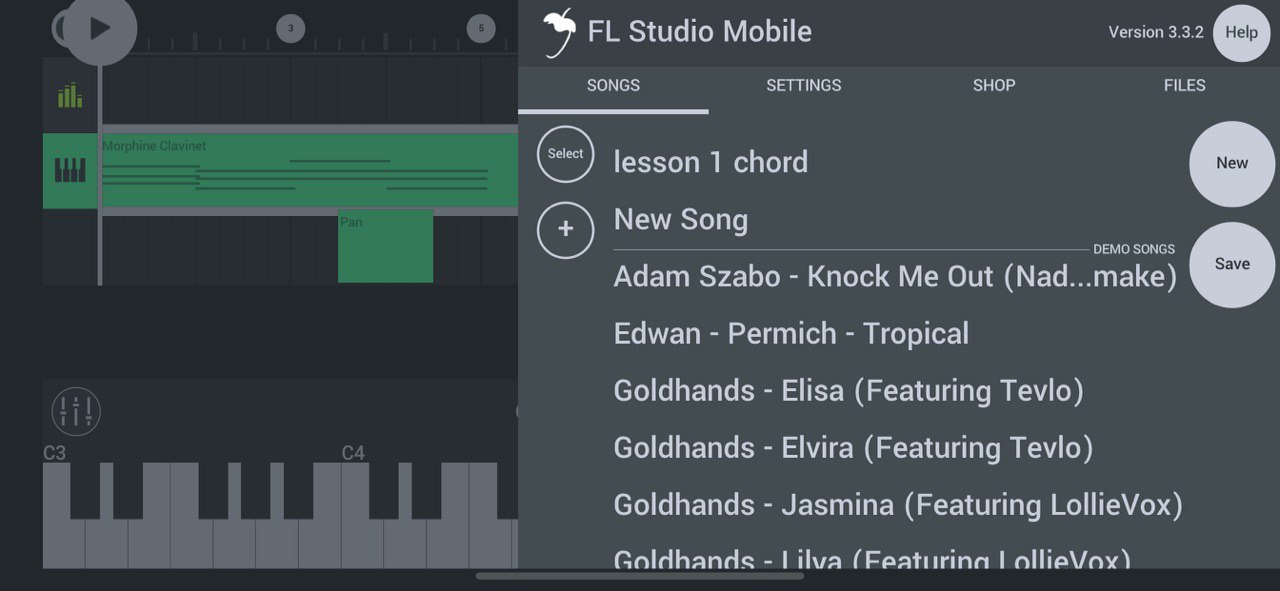Save the current song

(x=1232, y=264)
